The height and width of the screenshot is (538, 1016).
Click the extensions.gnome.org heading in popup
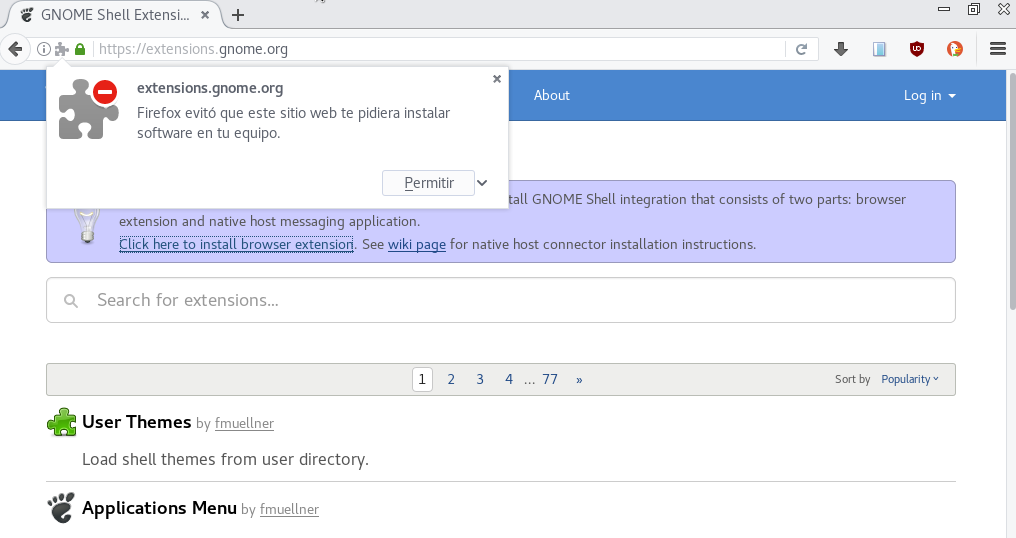(210, 88)
